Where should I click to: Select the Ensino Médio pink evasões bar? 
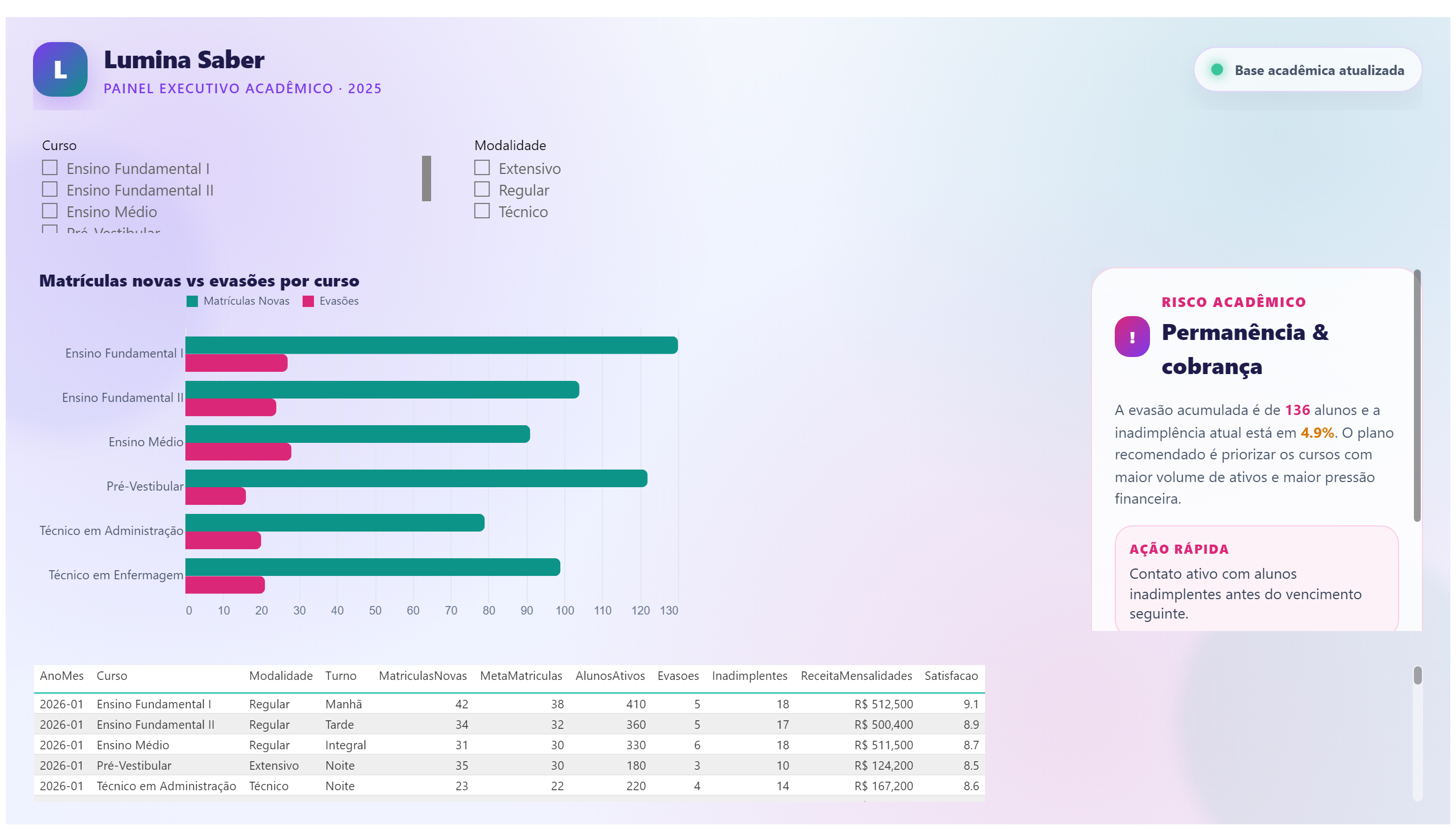(238, 452)
